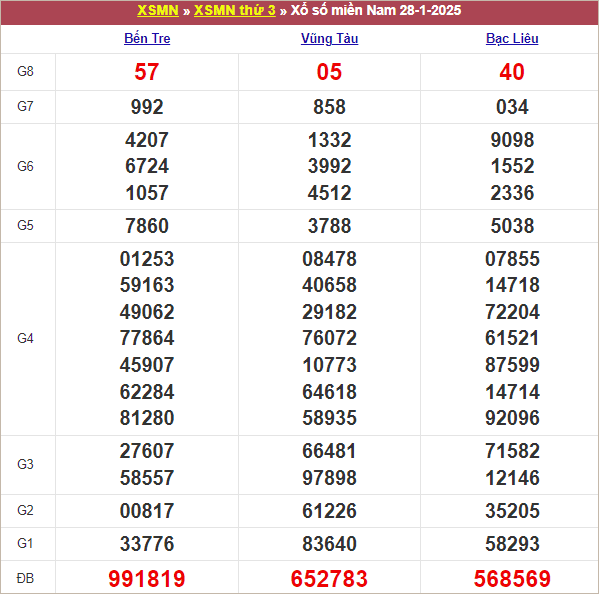Select the G3 row label
599x594 pixels.
point(25,464)
